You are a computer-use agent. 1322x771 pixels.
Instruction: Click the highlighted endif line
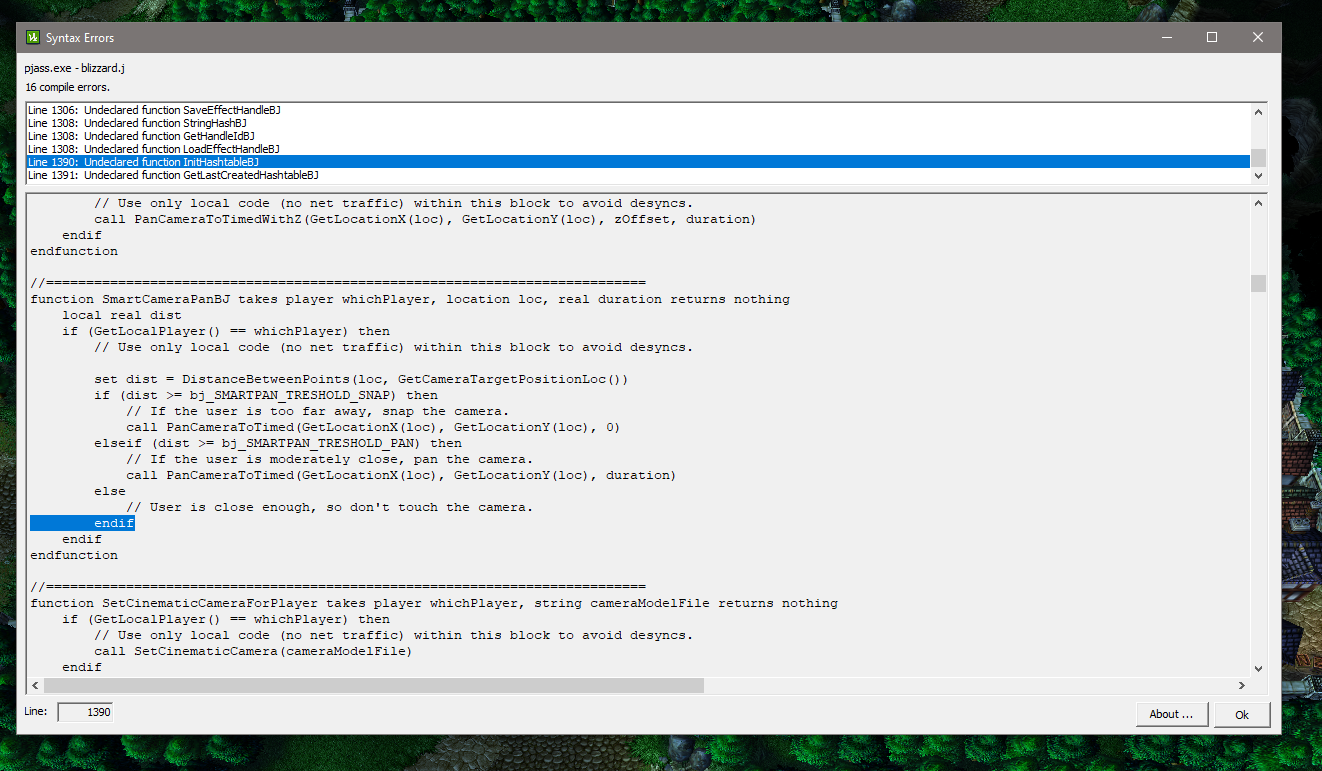click(82, 523)
